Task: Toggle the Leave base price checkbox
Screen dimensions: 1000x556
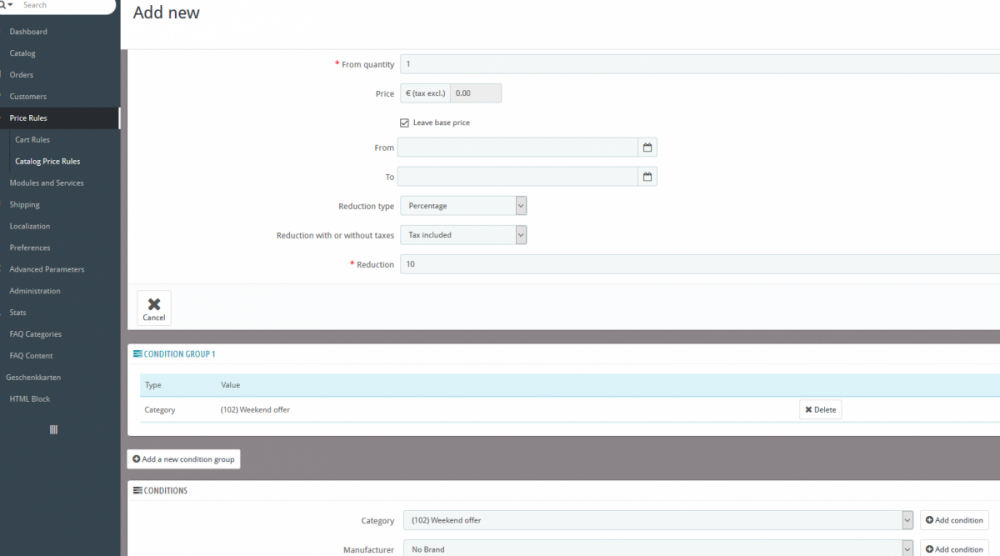Action: tap(404, 123)
